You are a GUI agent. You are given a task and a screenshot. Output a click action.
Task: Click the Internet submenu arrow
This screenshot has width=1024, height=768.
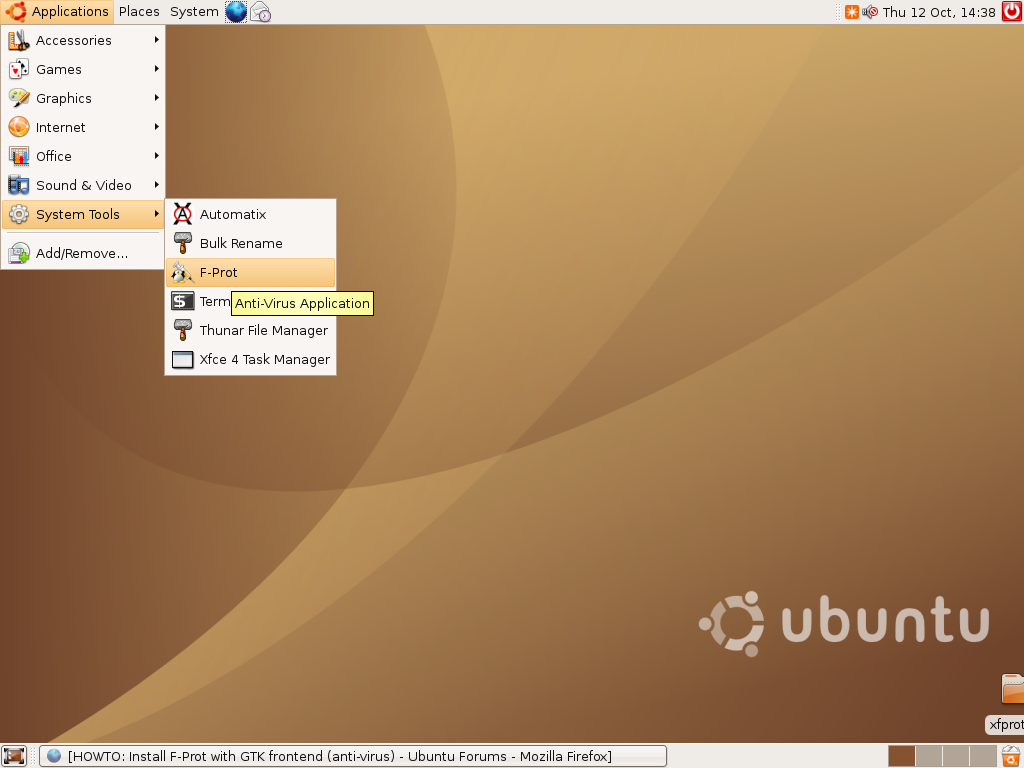click(x=157, y=127)
